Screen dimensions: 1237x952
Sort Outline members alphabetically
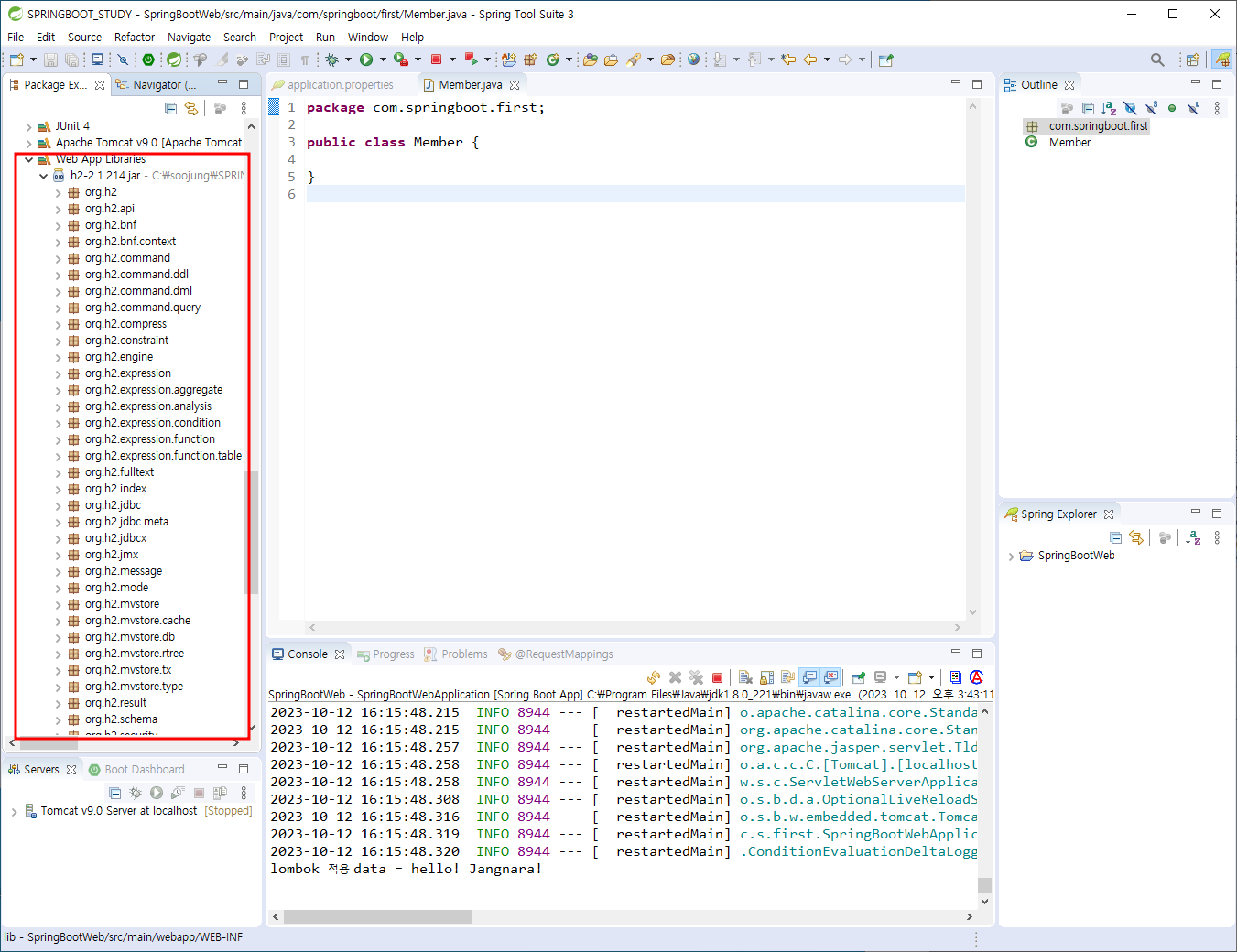tap(1109, 108)
